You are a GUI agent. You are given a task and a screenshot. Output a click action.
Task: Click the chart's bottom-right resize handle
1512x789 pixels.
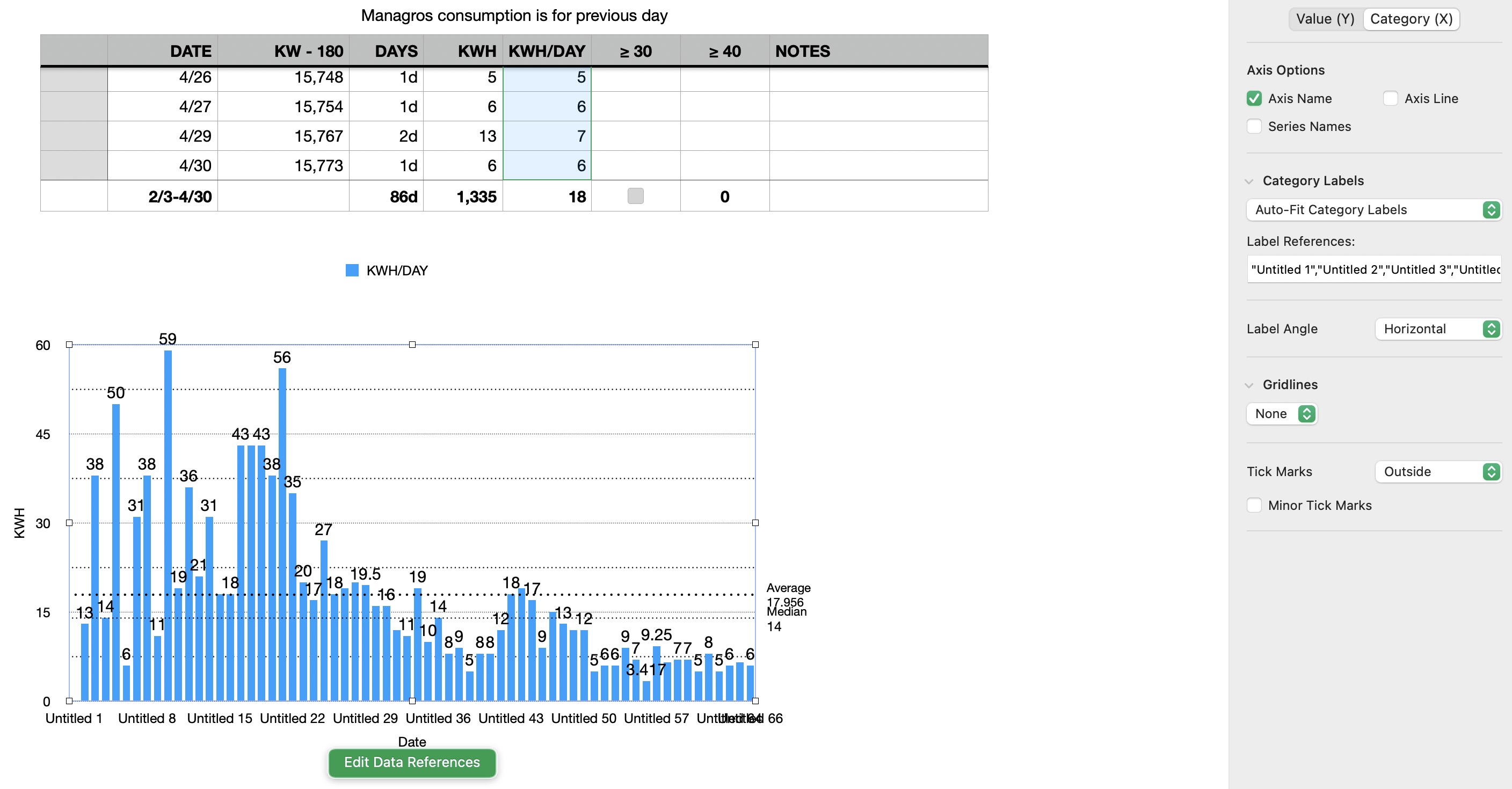click(x=755, y=701)
